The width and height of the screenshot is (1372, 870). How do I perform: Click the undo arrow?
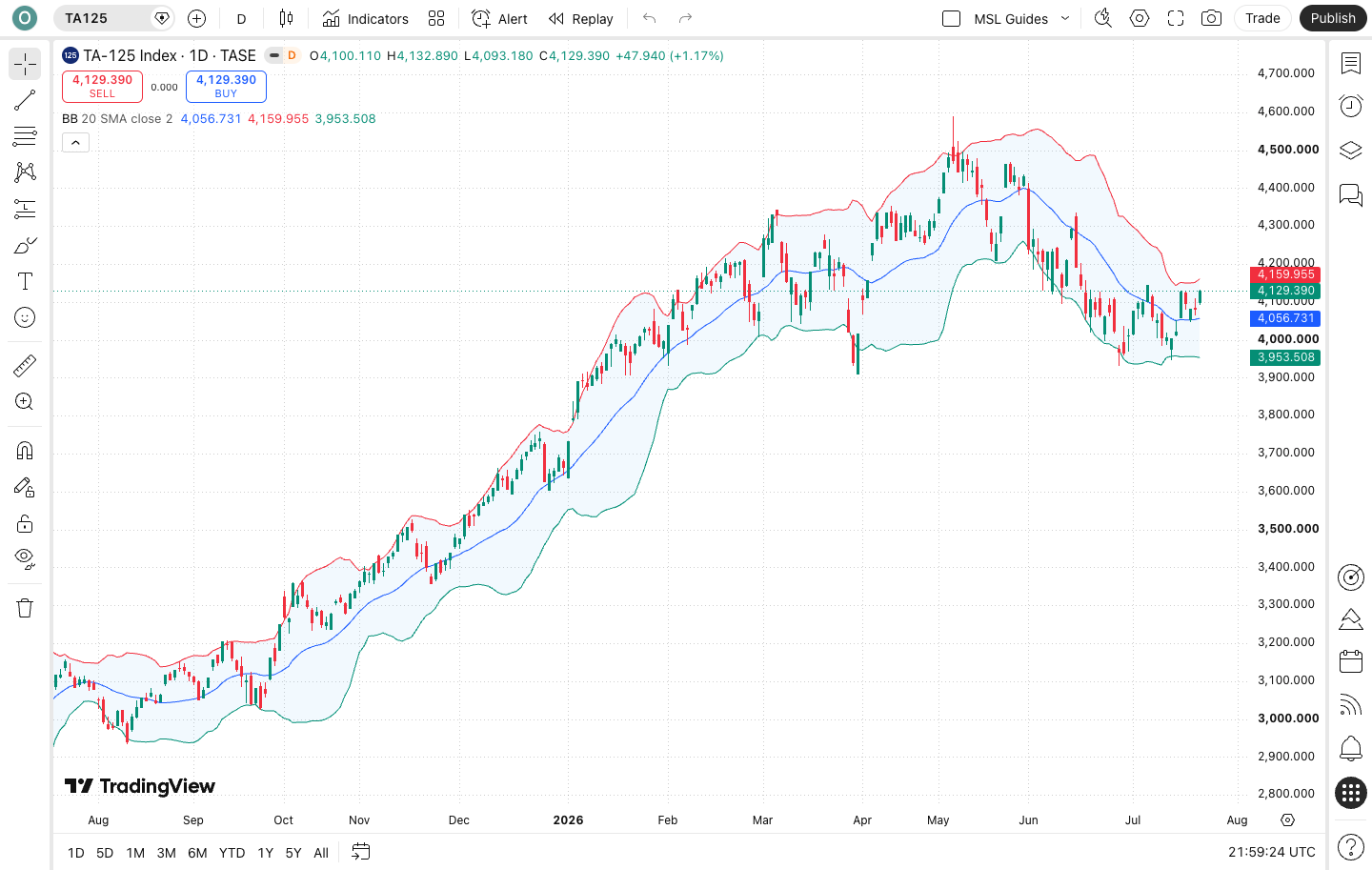pos(650,18)
